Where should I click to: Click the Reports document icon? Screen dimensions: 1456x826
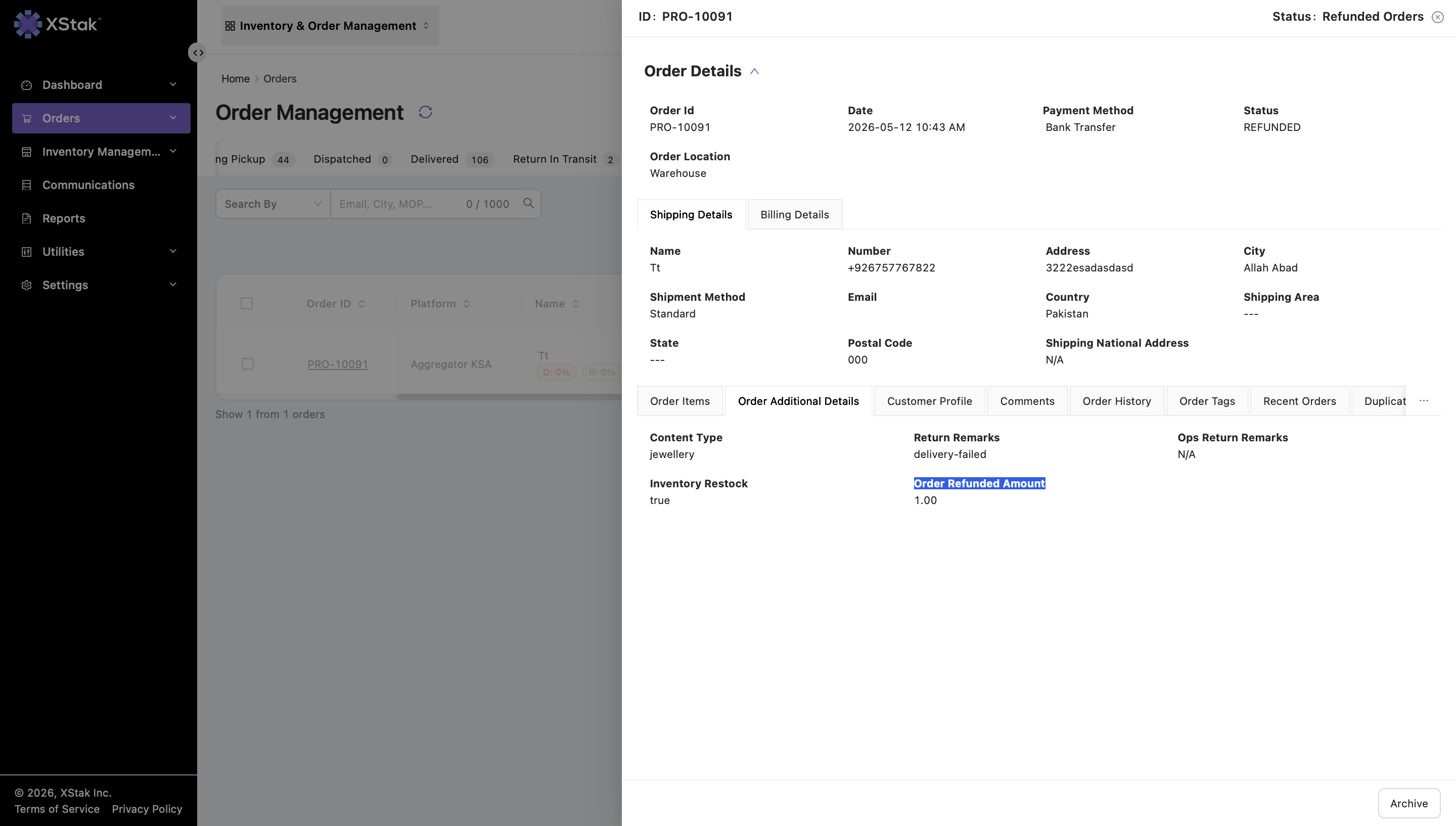(26, 218)
